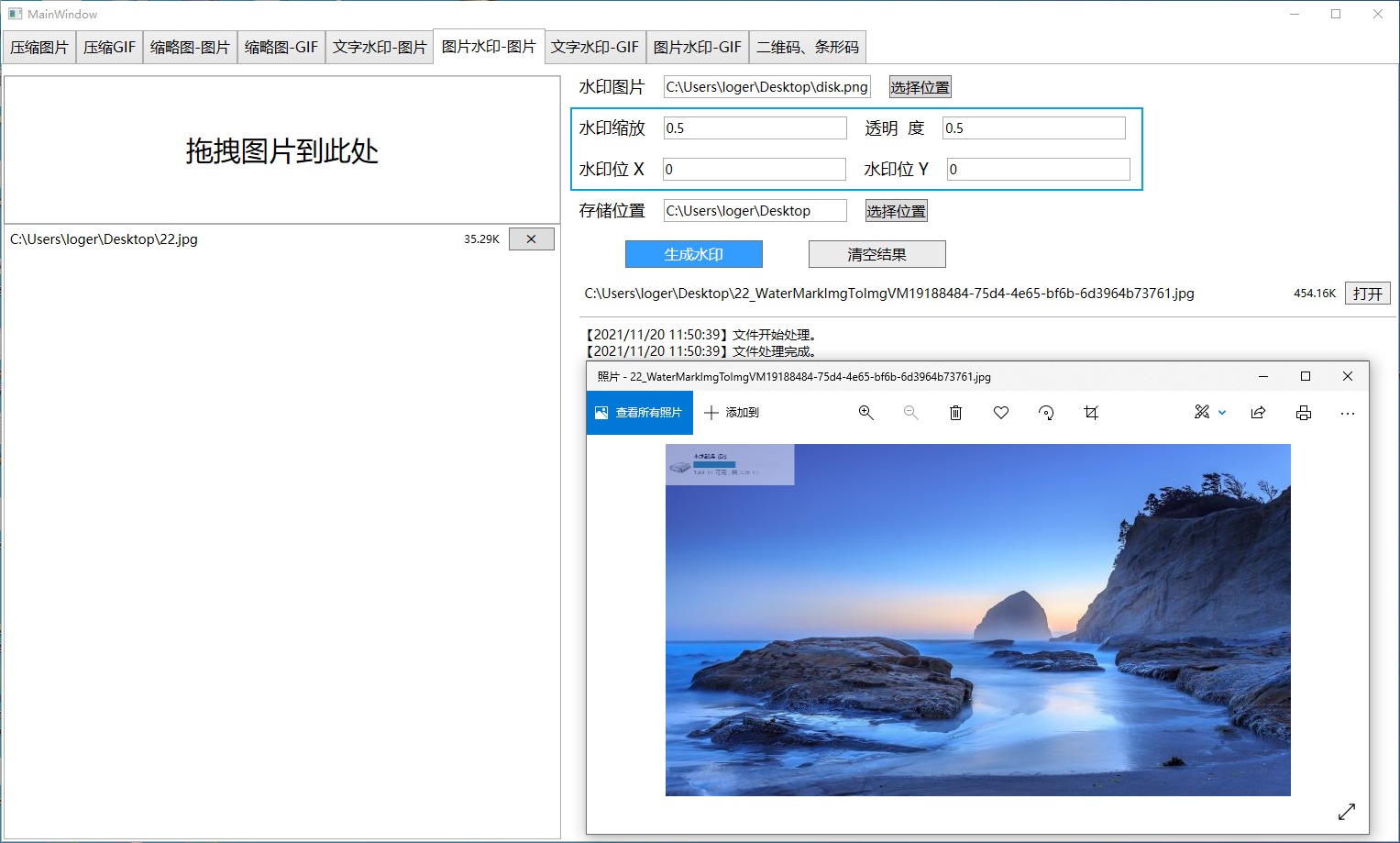
Task: Focus the 水印位 X input field
Action: tap(755, 170)
